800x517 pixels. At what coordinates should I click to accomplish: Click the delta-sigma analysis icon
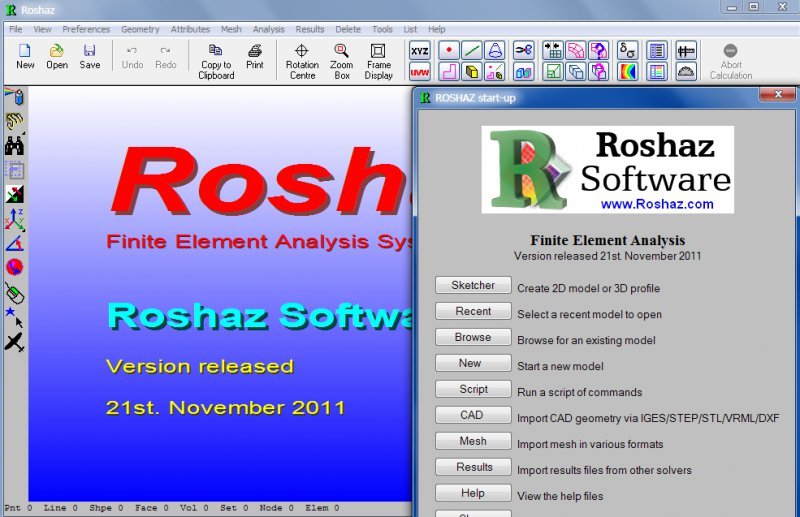coord(628,51)
